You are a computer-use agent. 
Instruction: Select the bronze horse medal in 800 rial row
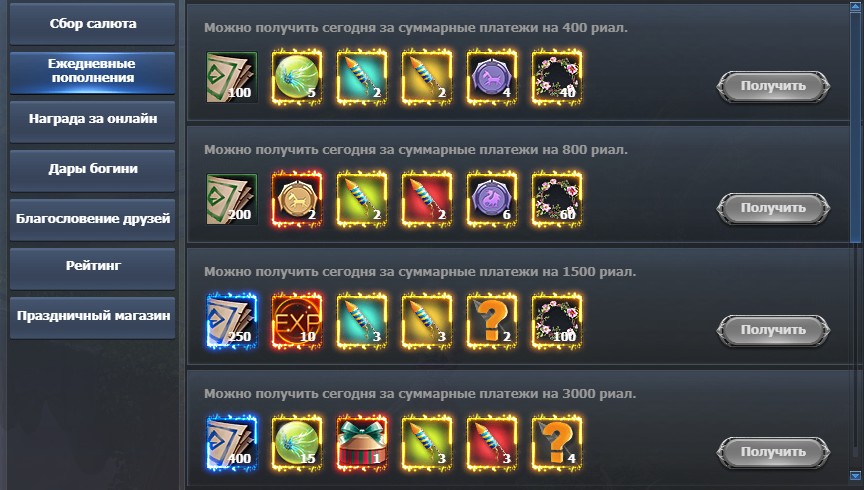click(297, 199)
